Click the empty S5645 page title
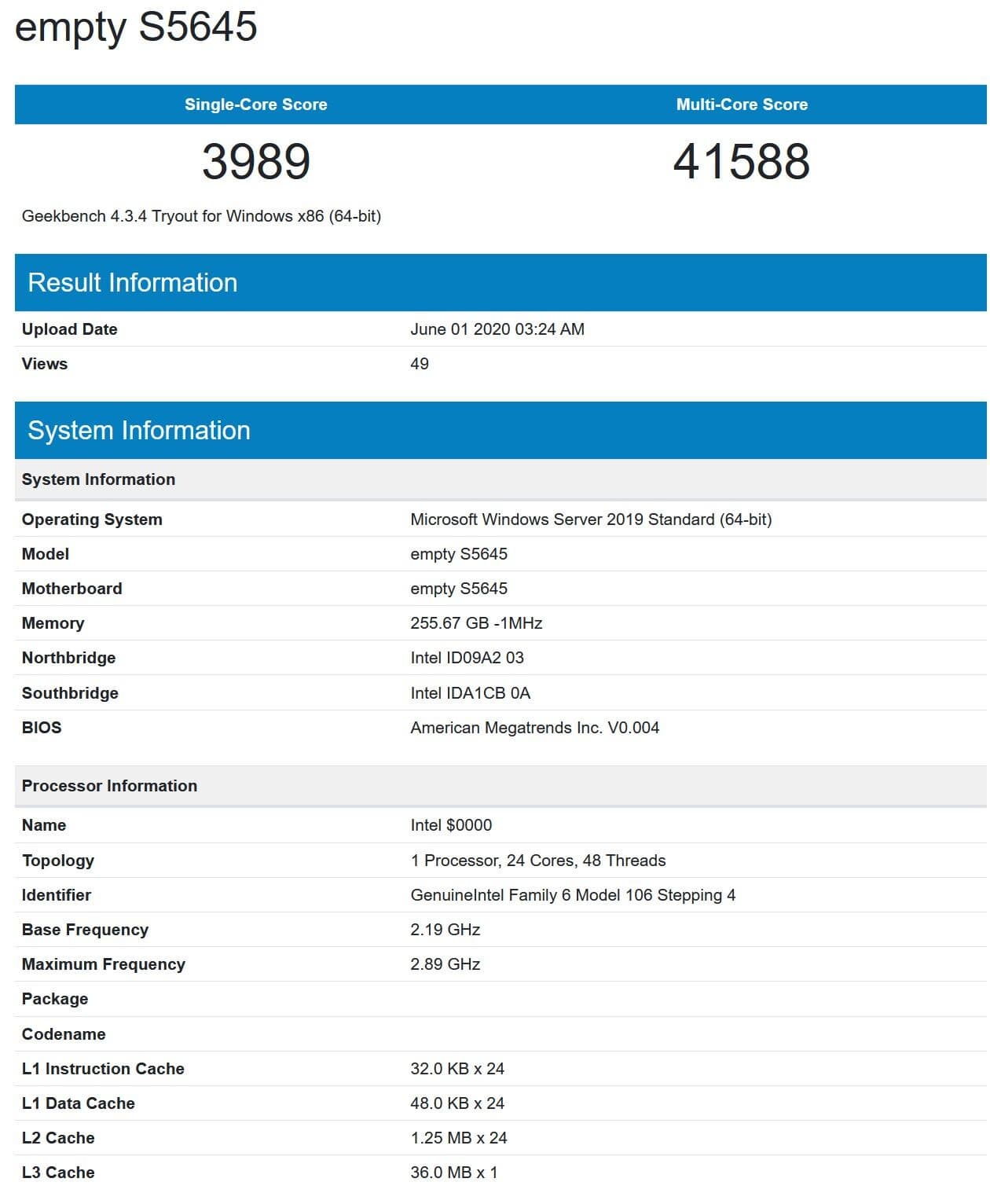 click(136, 27)
